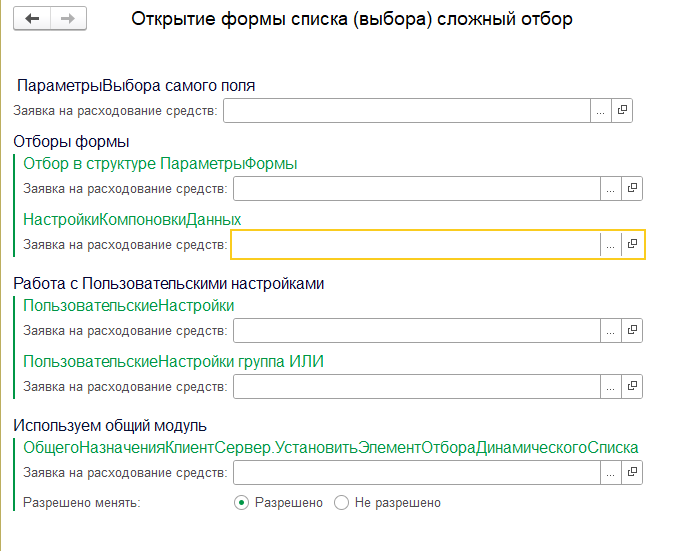Focus input under ПараметрыВыбора самого поля
690x551 pixels.
(x=407, y=110)
